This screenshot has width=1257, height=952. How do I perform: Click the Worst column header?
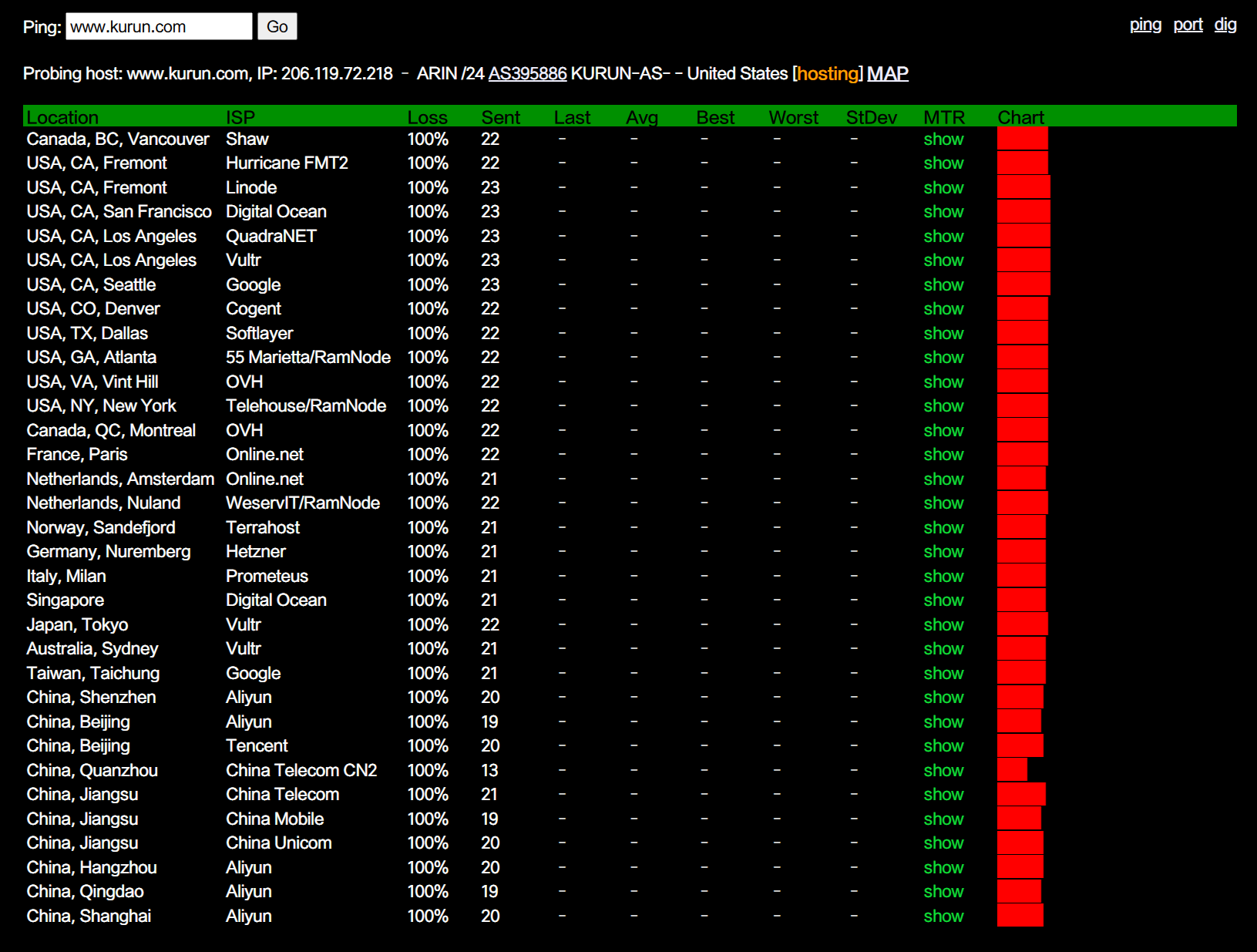tap(793, 117)
